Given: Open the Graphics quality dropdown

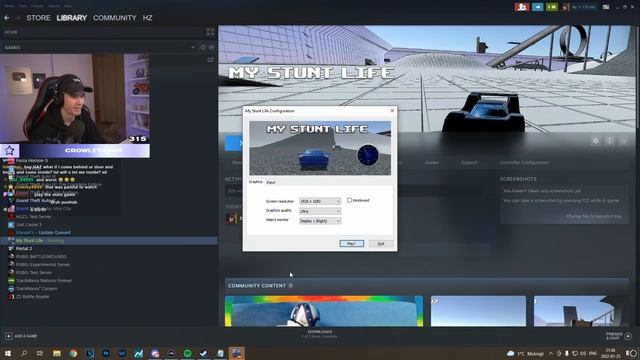Looking at the screenshot, I should (320, 211).
